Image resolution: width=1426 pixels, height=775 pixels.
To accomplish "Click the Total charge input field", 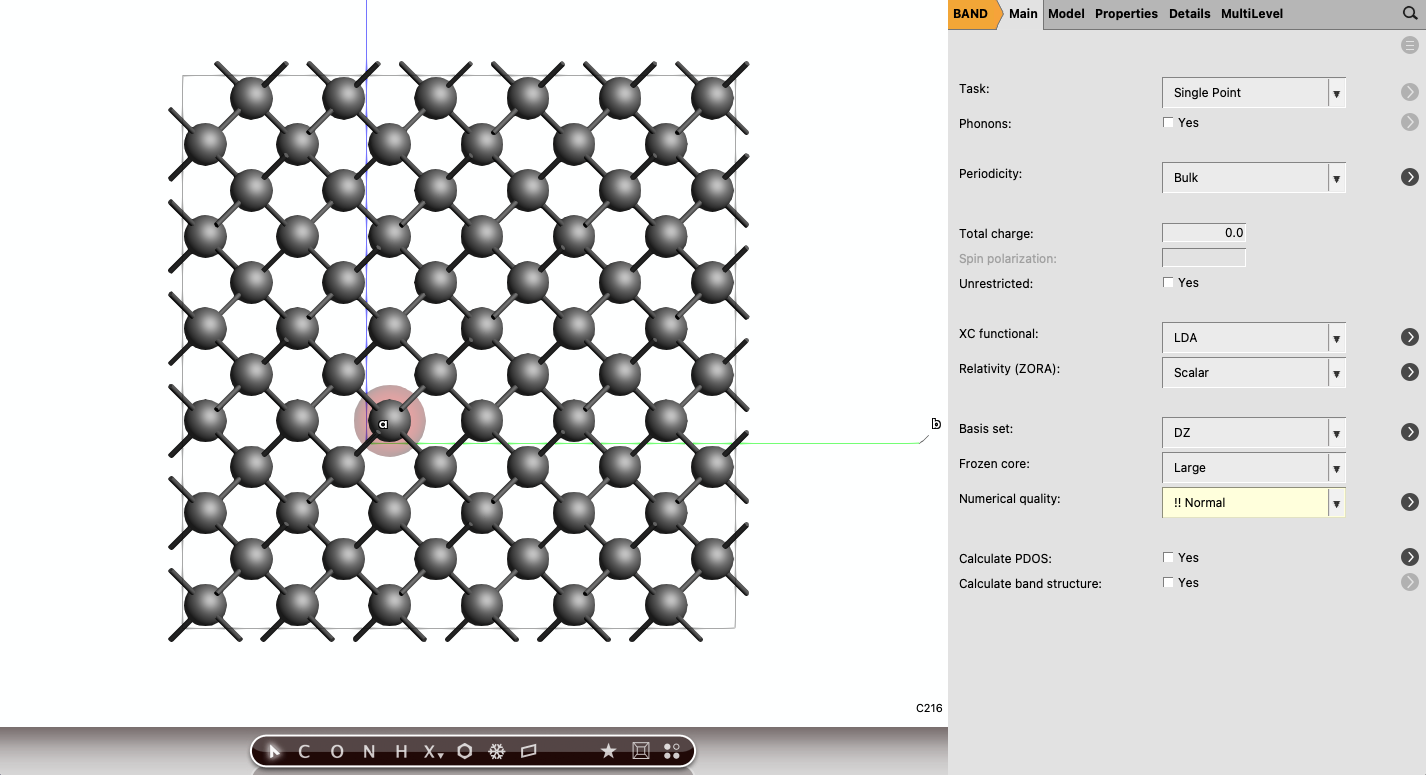I will (x=1204, y=233).
